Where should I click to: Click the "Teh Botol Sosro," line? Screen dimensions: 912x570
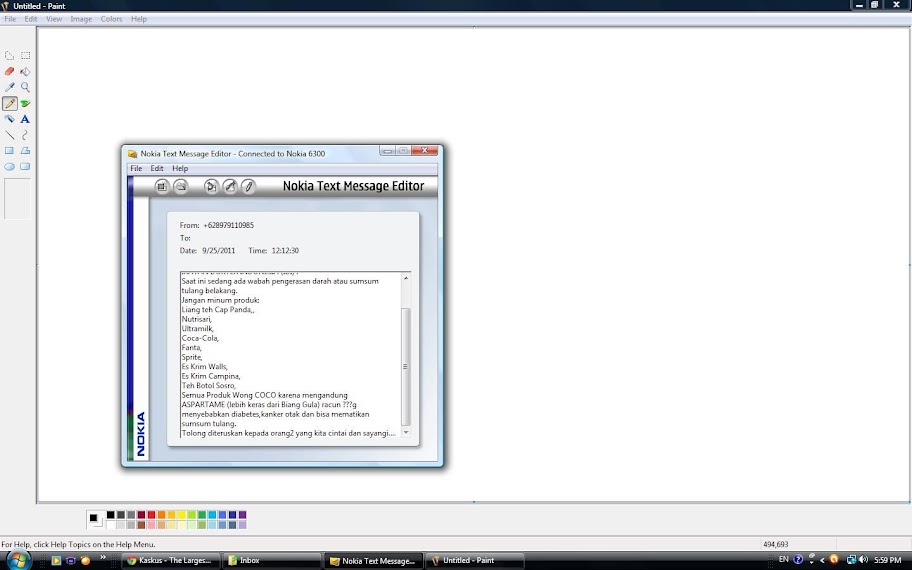tap(209, 386)
